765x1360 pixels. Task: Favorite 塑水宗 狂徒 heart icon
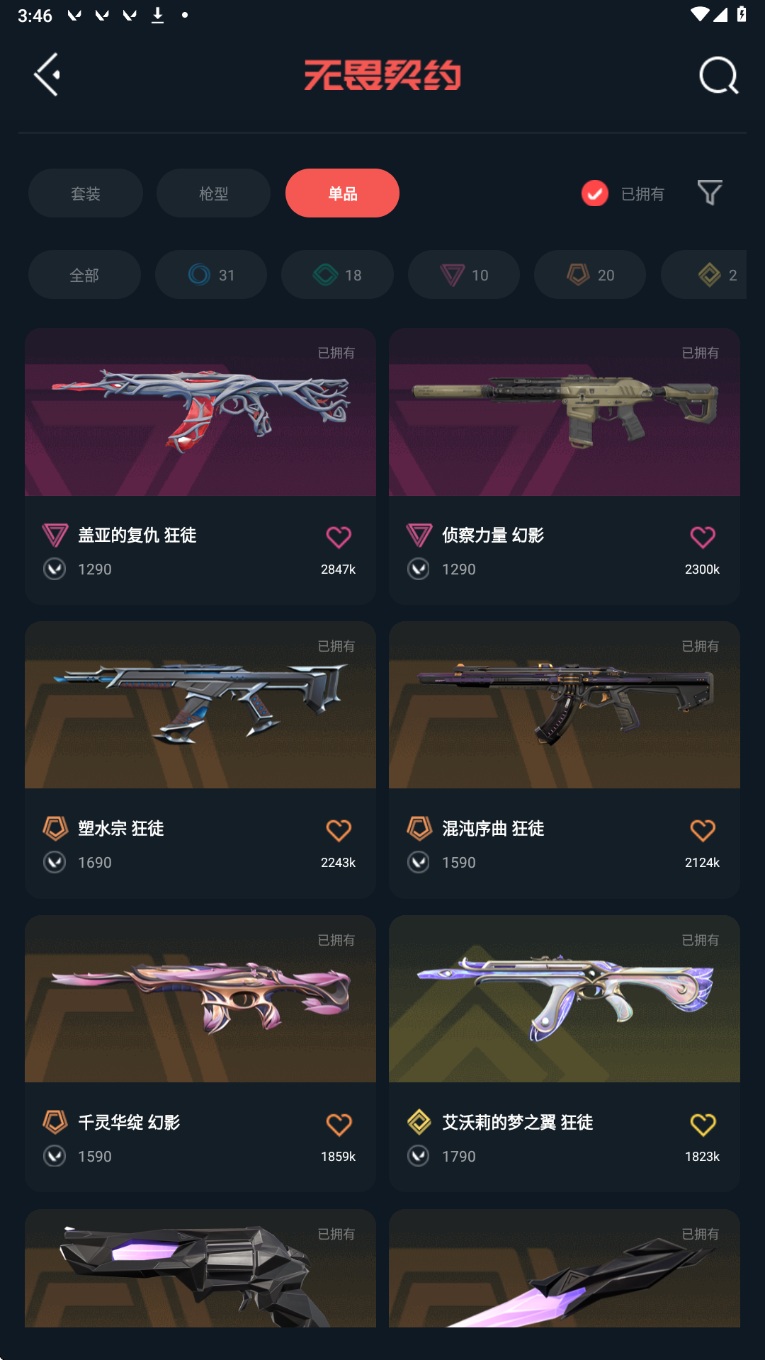point(339,830)
